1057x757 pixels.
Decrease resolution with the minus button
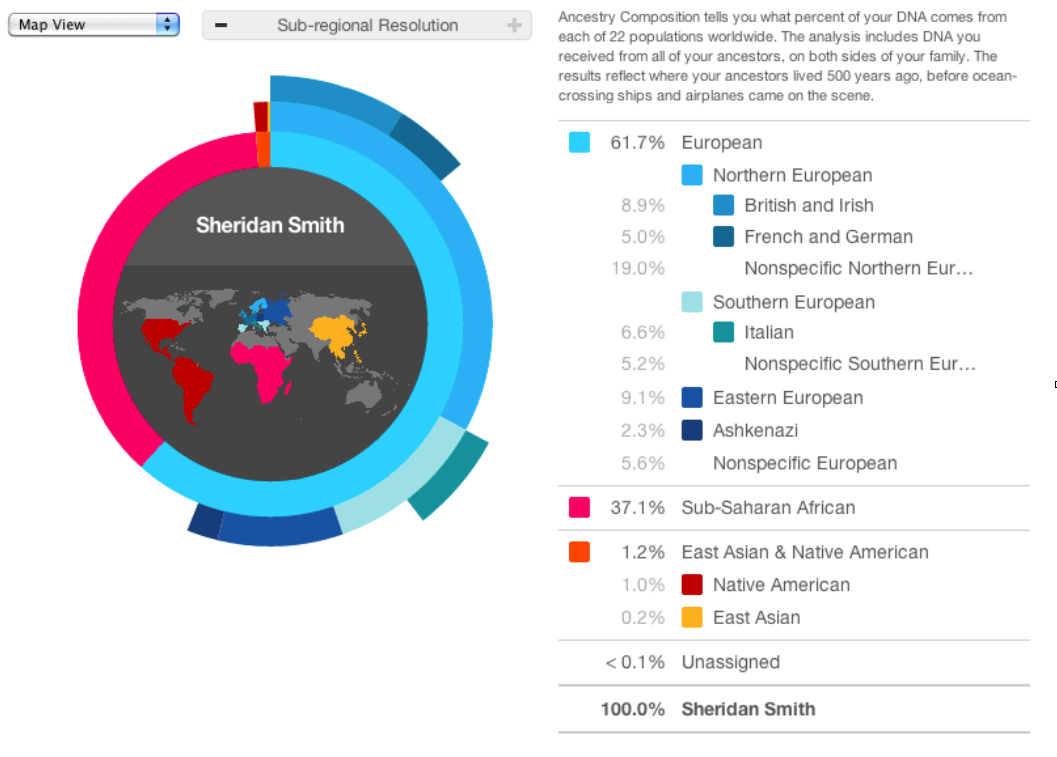221,26
